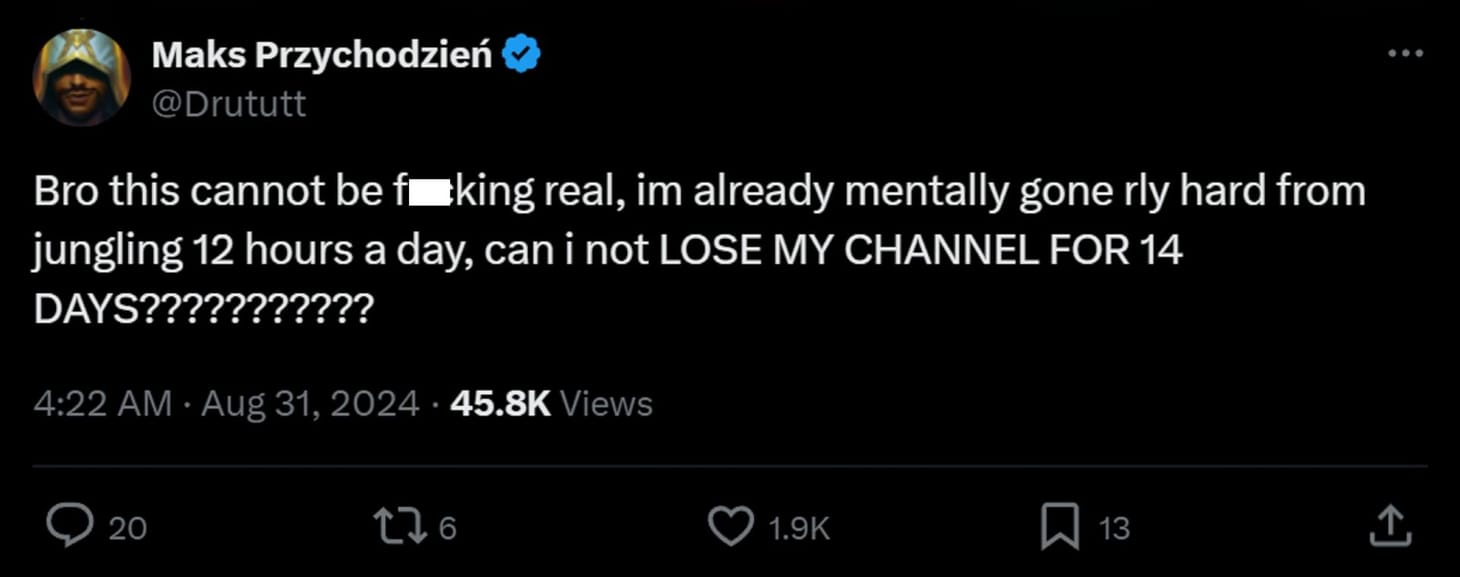Click the name Maks Przychodzień
1460x577 pixels.
click(320, 53)
